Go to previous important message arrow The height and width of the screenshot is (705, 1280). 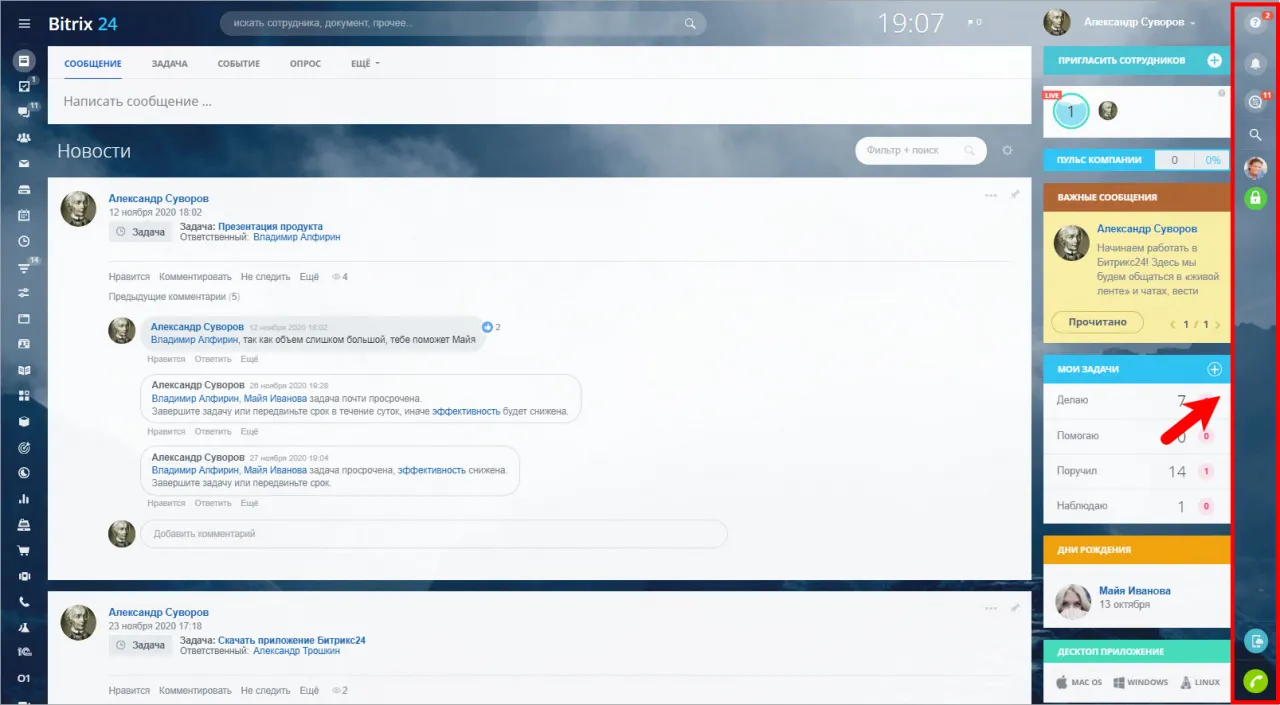coord(1172,325)
